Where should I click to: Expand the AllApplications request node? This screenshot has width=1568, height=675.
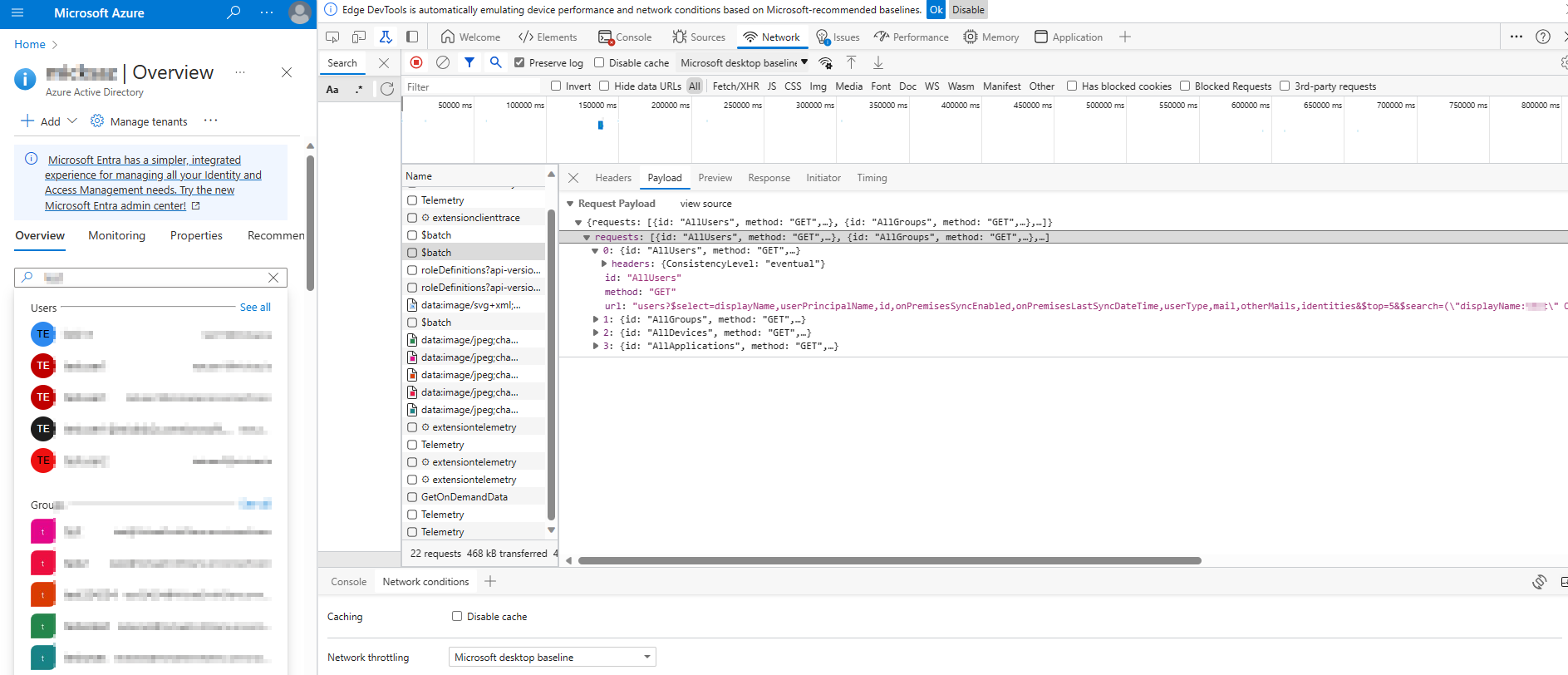pos(596,346)
